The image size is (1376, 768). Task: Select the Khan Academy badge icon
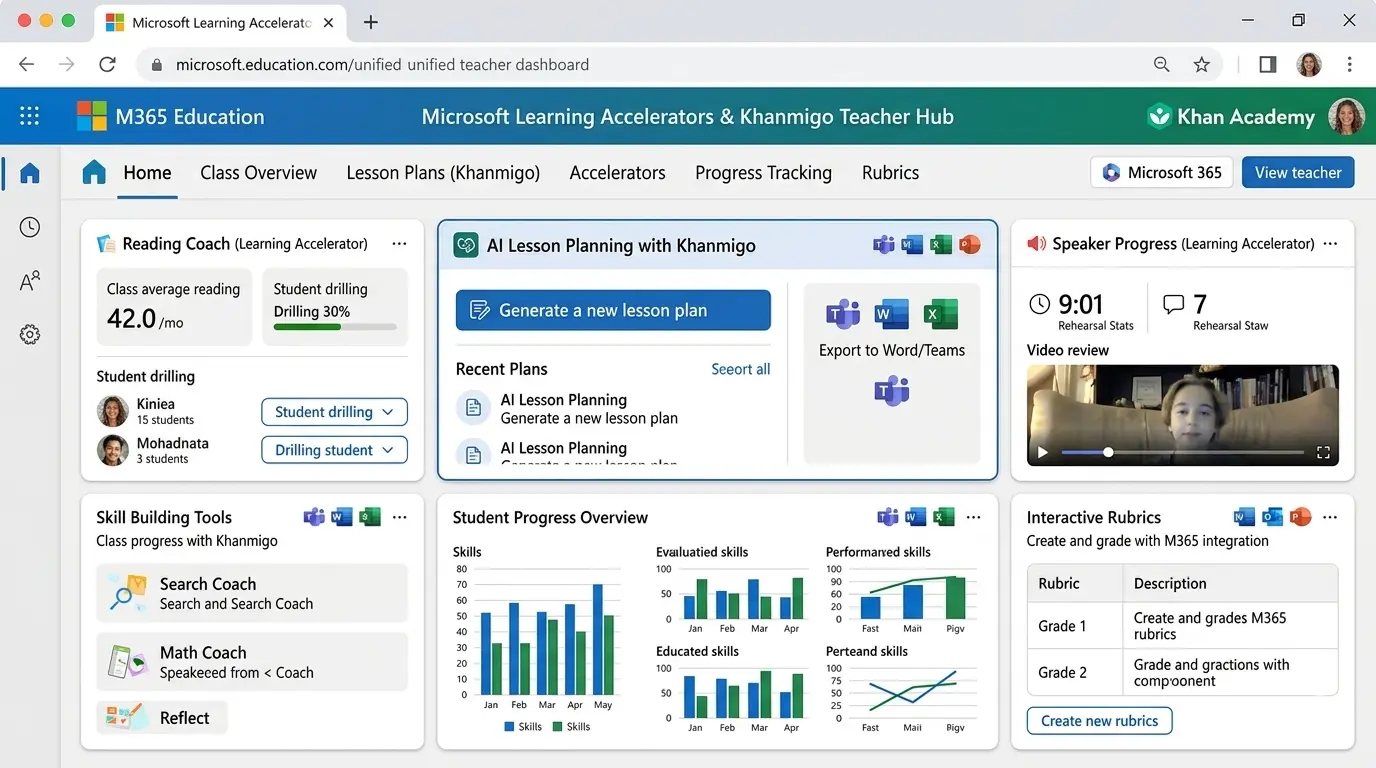pyautogui.click(x=1159, y=115)
